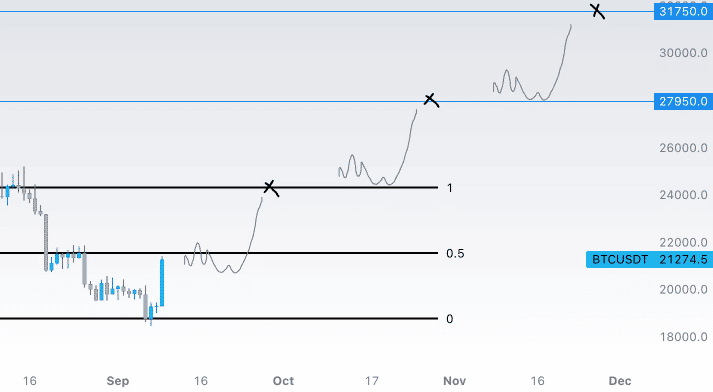
Task: Select the Fibonacci 0.5 level label
Action: click(x=455, y=253)
